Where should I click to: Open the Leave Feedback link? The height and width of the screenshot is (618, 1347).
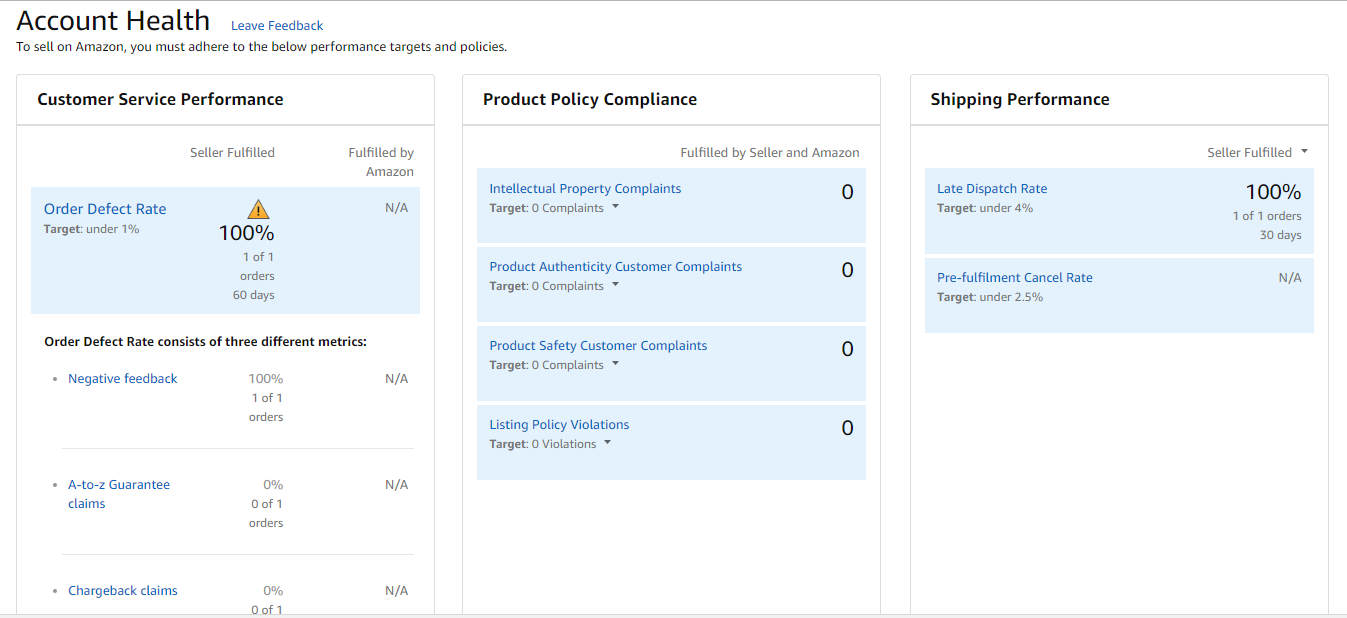pyautogui.click(x=277, y=26)
